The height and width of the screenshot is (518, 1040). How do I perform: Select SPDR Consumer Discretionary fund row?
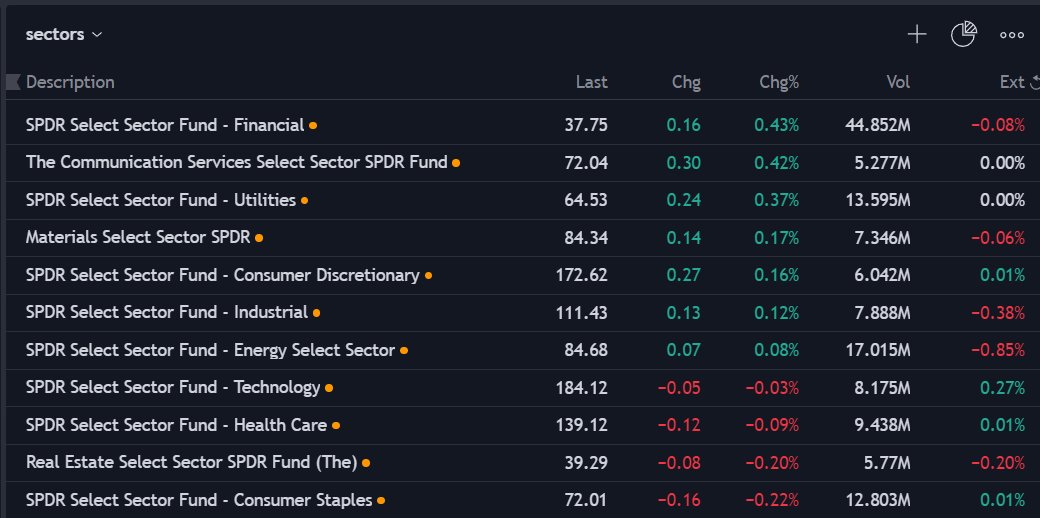click(523, 275)
